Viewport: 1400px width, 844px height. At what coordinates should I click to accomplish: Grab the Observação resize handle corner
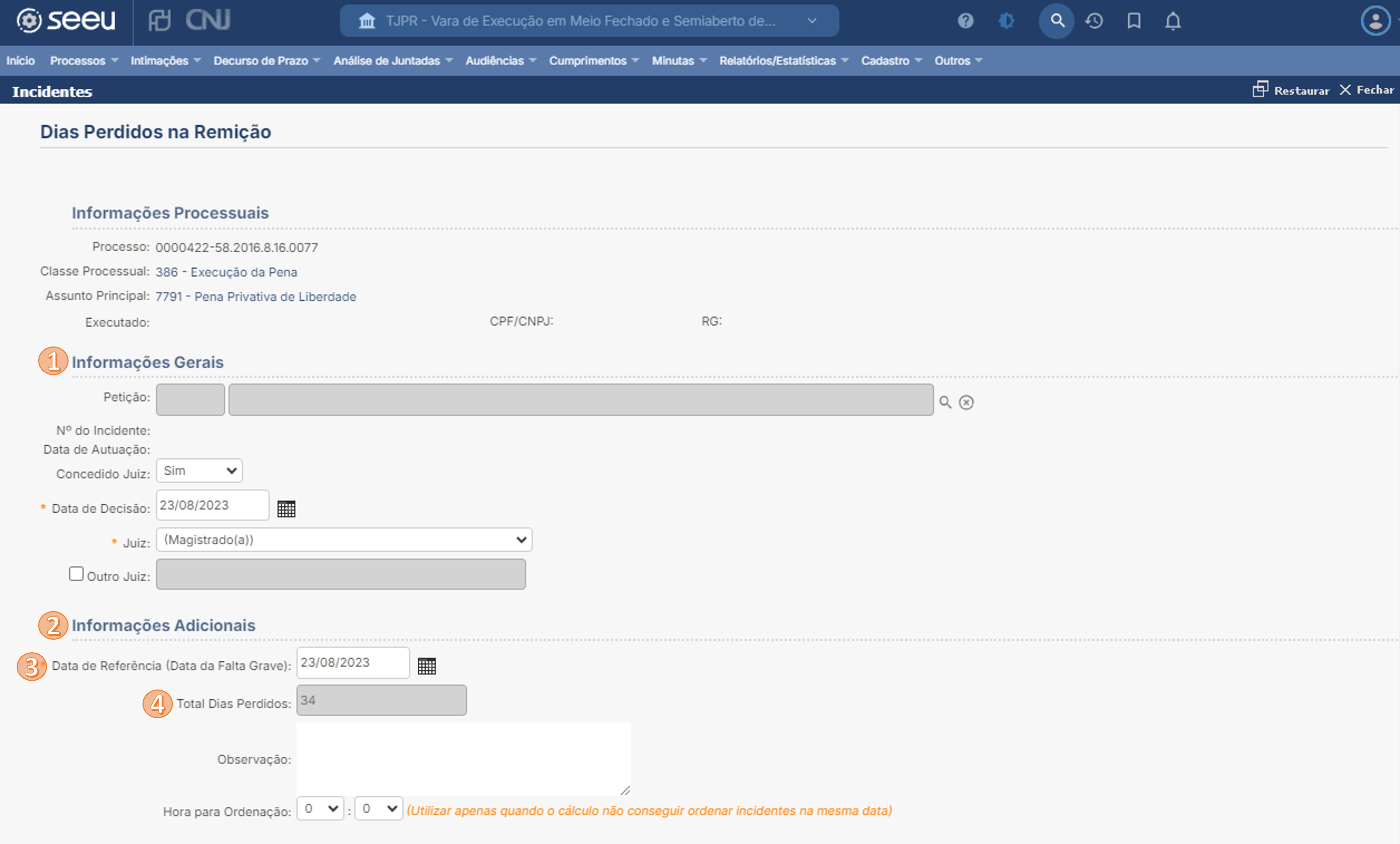point(625,790)
